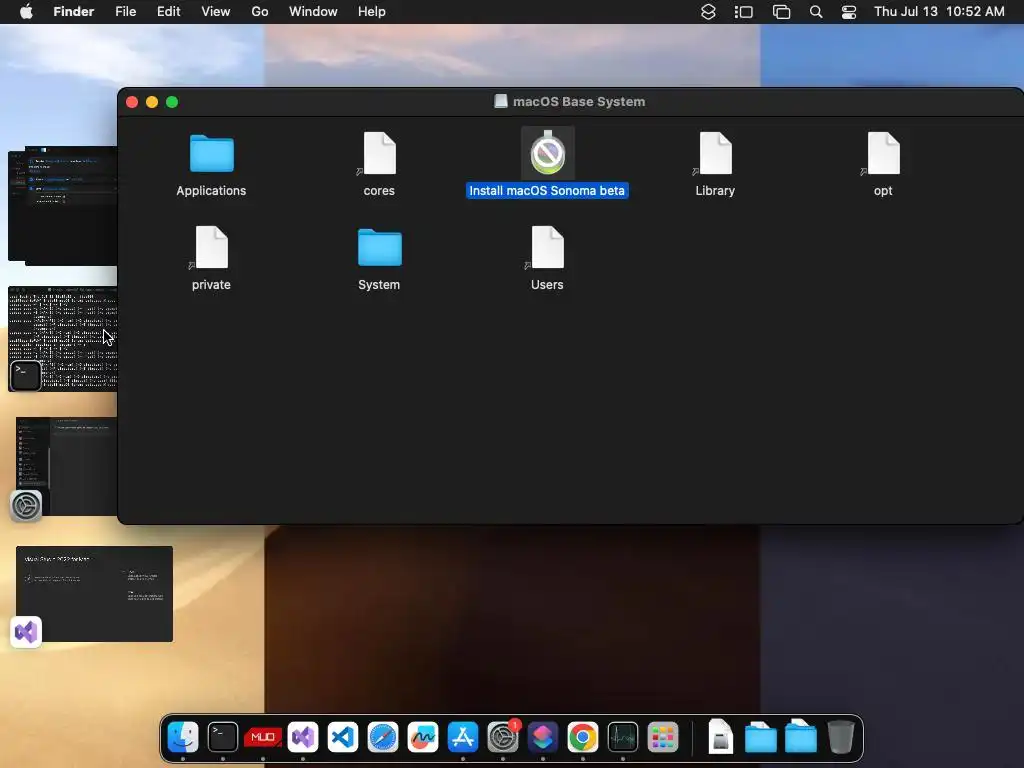Select the cores alias file
Viewport: 1024px width, 768px height.
(x=379, y=153)
